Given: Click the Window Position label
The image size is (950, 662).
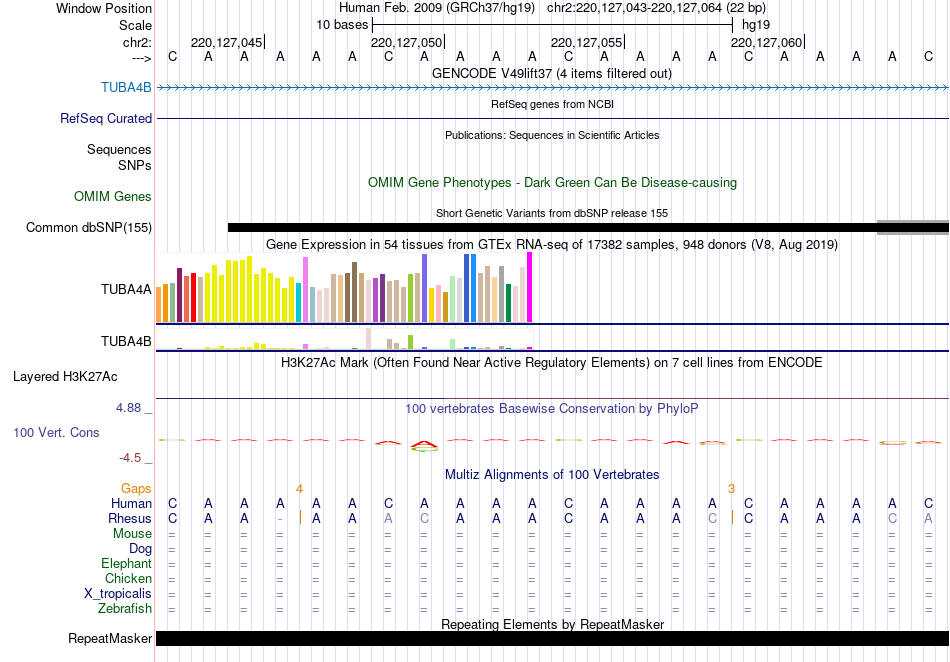Looking at the screenshot, I should [x=104, y=8].
